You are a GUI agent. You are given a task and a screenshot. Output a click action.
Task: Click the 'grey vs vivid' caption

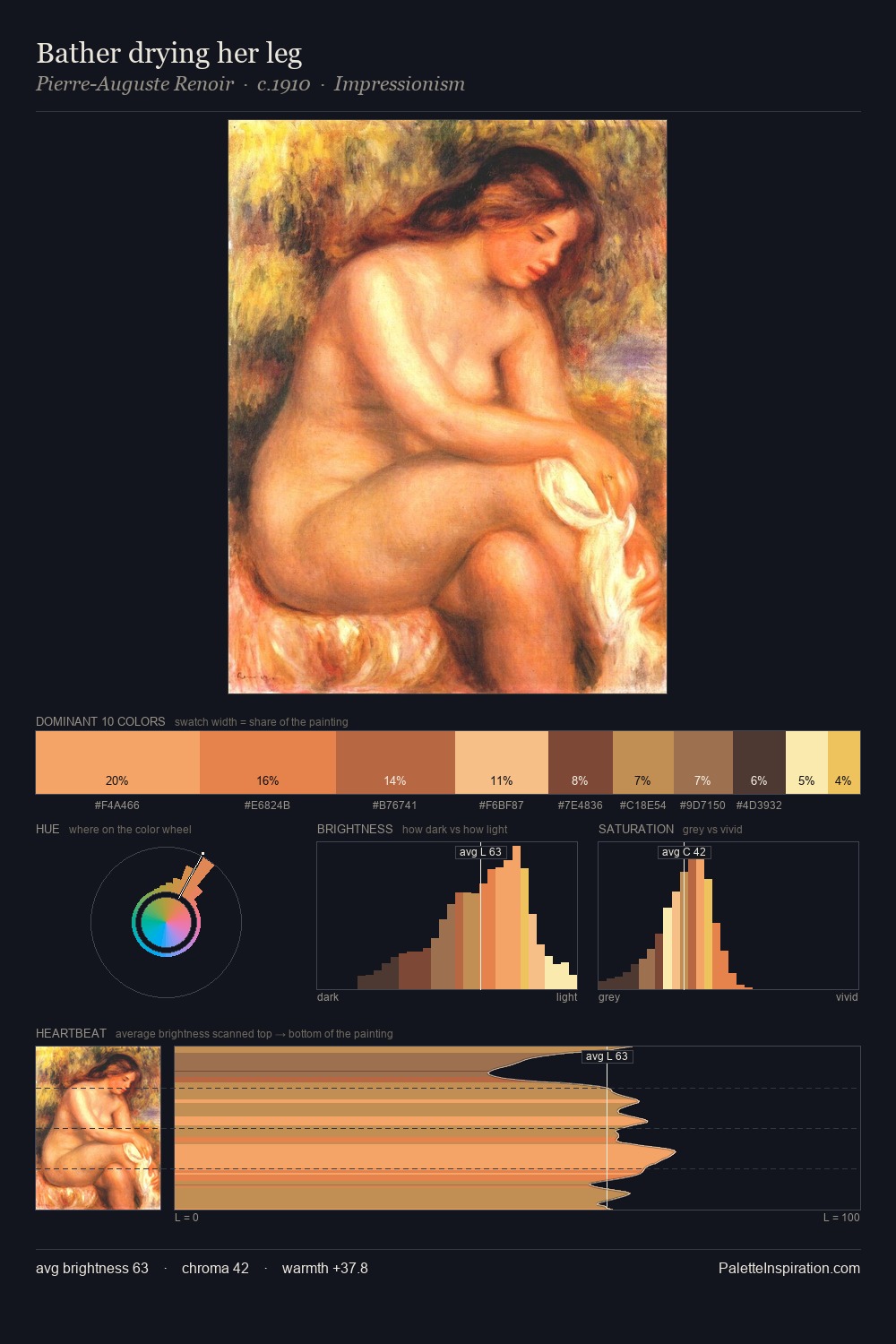pos(712,830)
